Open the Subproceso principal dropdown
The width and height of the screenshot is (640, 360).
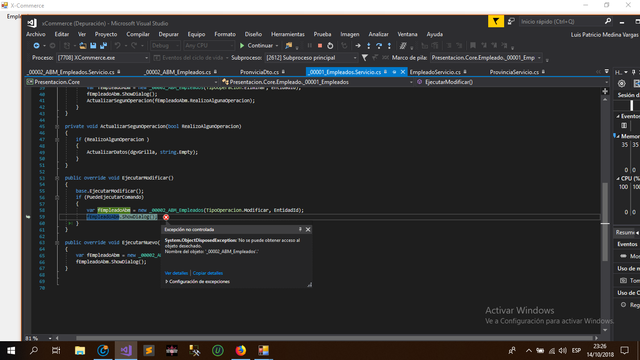(311, 58)
